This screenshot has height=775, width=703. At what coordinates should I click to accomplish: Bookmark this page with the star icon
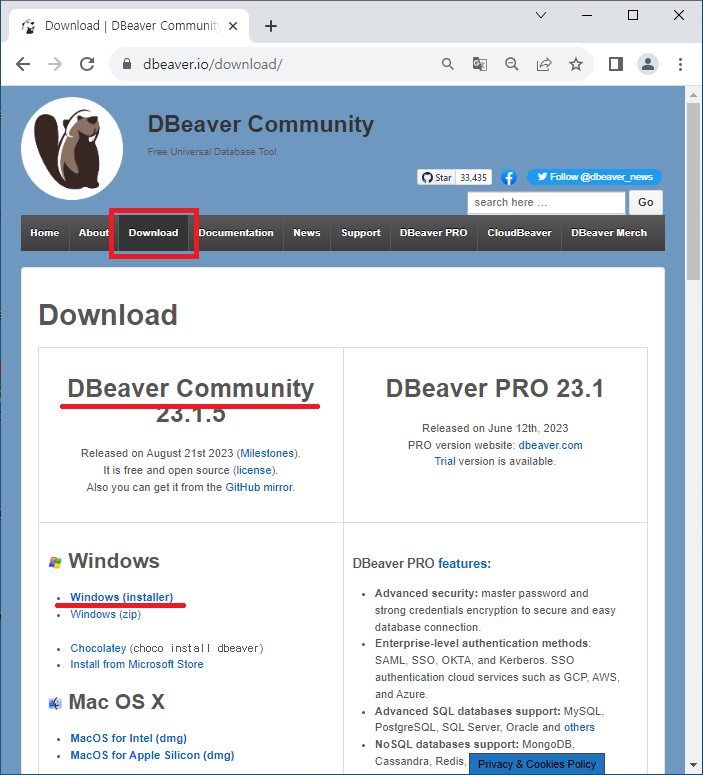pos(575,64)
